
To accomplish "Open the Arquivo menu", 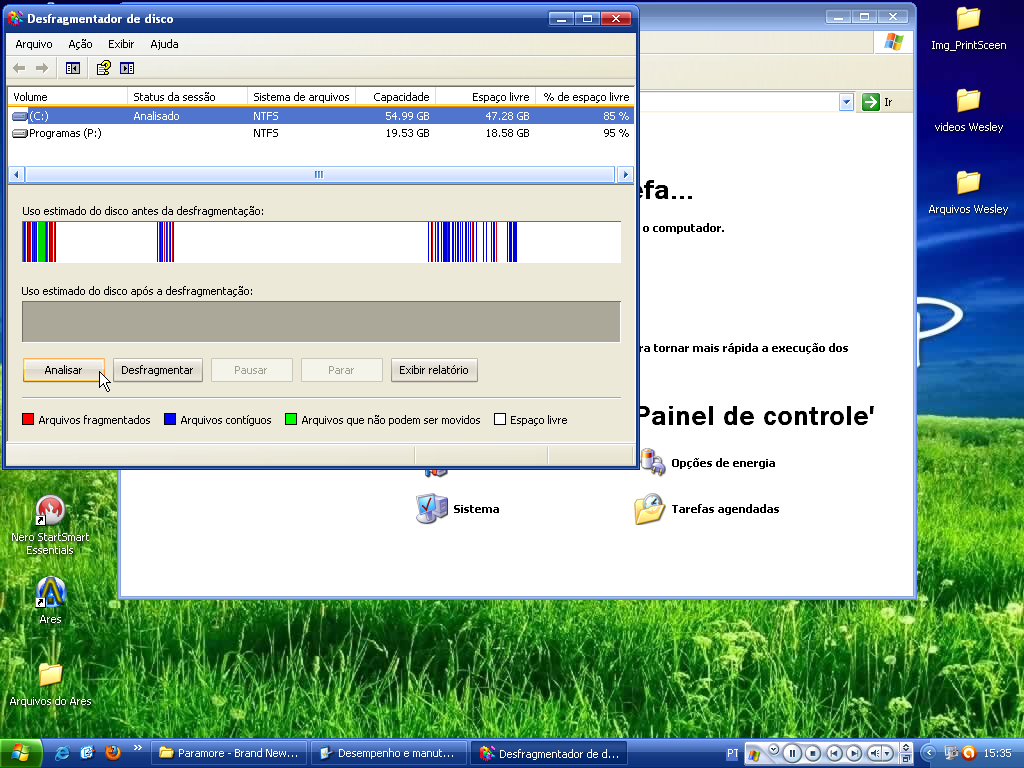I will [34, 44].
